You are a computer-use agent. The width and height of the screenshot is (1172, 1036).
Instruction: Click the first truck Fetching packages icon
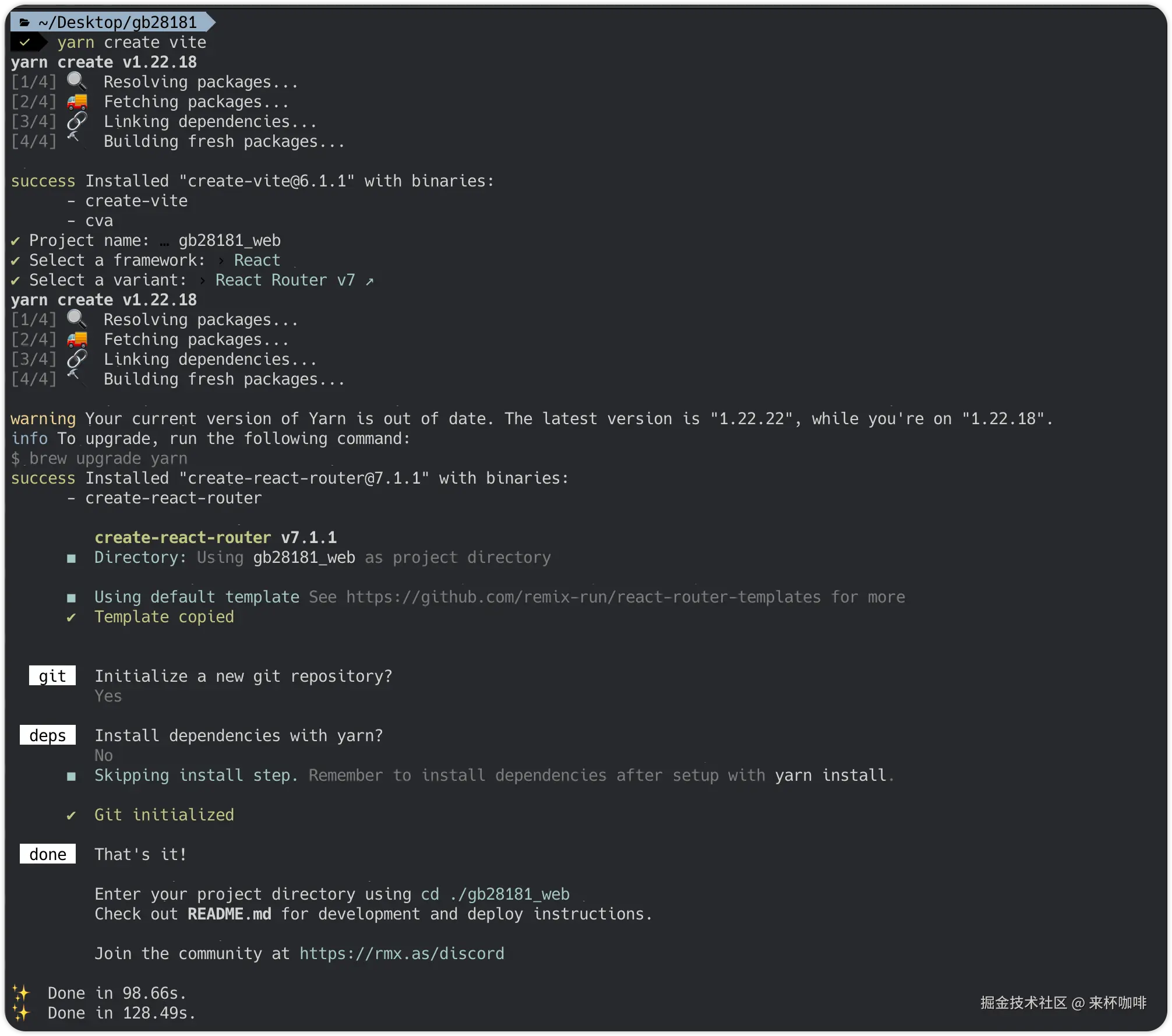tap(77, 102)
